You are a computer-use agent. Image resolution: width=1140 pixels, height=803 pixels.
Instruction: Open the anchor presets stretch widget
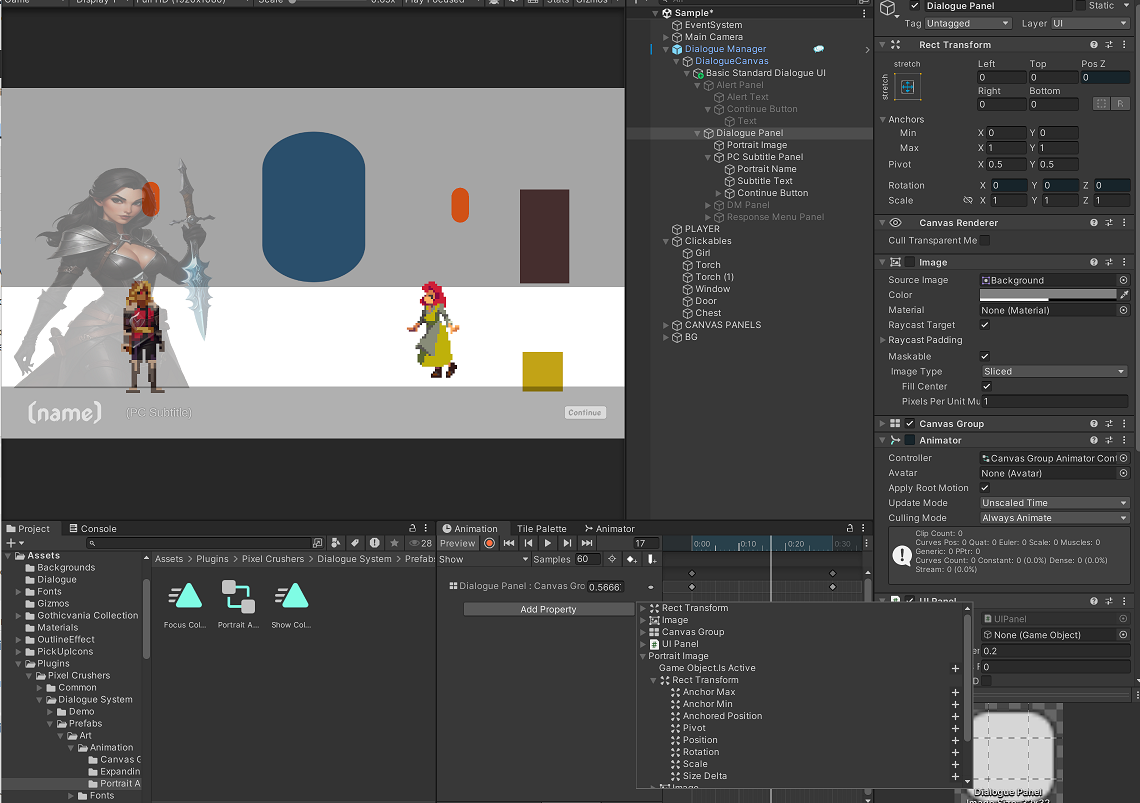907,88
